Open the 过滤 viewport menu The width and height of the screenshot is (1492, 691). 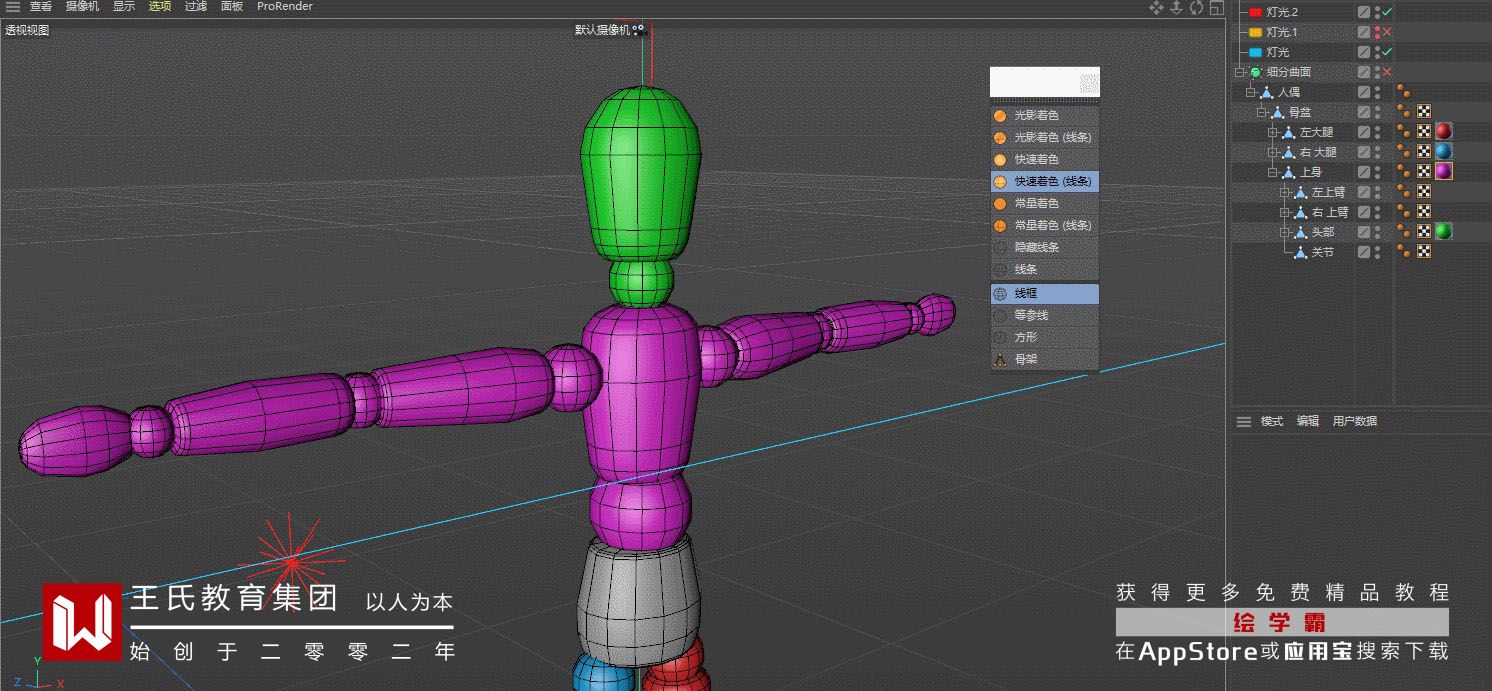tap(196, 6)
